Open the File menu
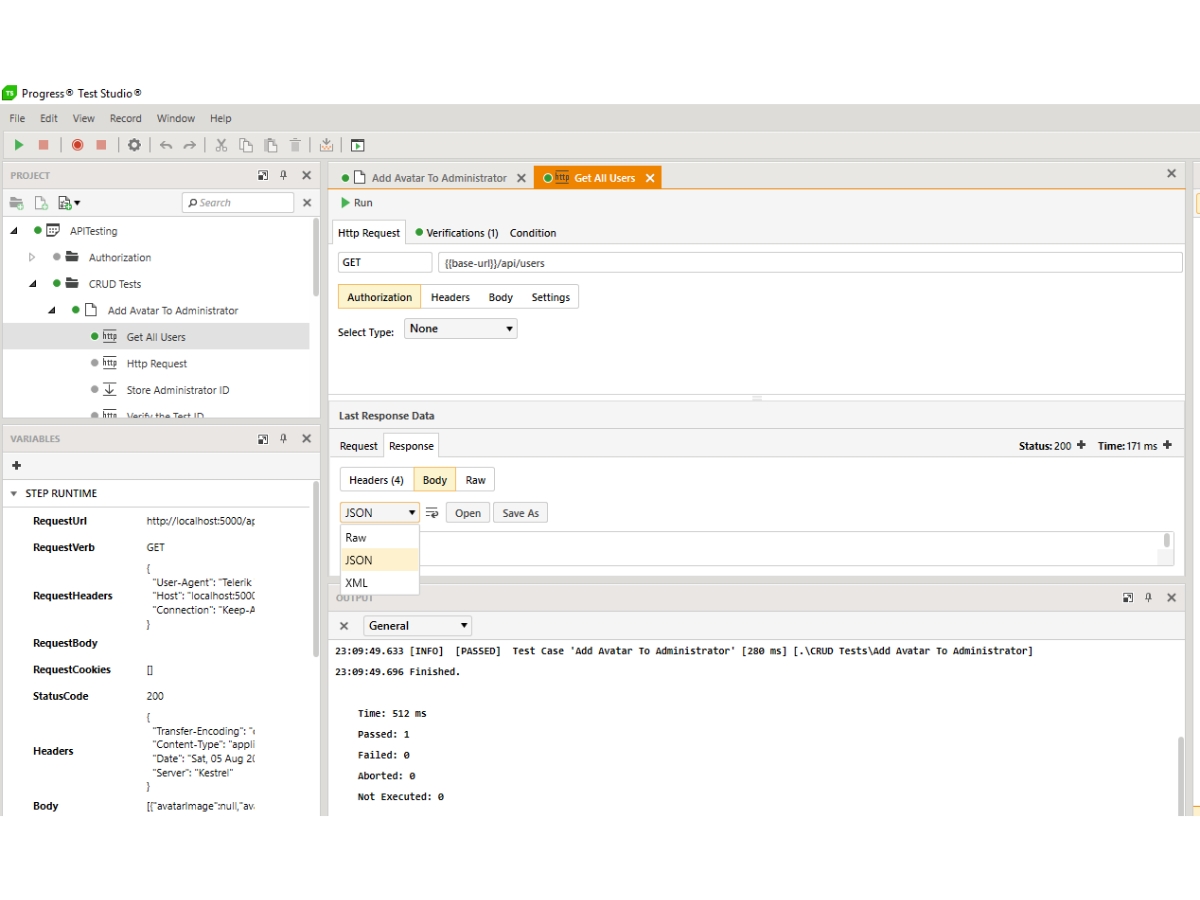 click(17, 118)
